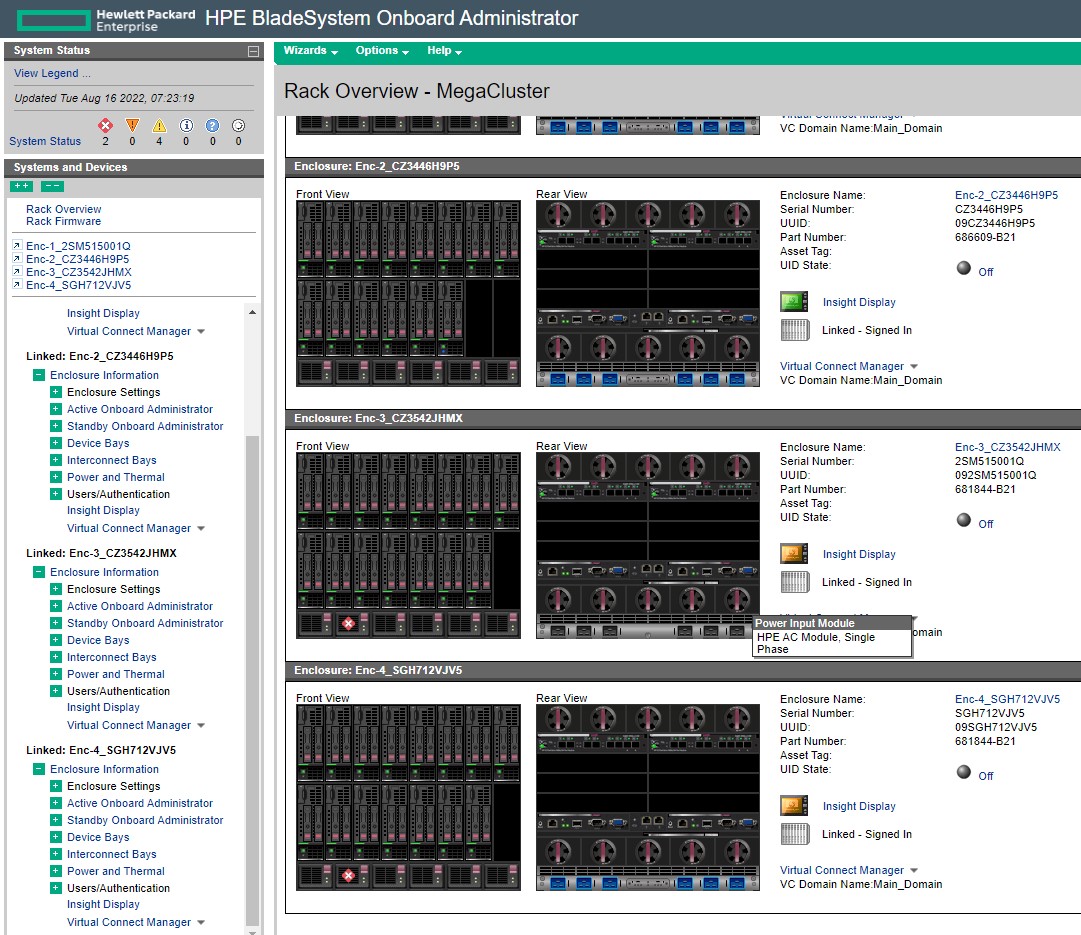
Task: Collapse all tree nodes with the minus button
Action: tap(52, 186)
